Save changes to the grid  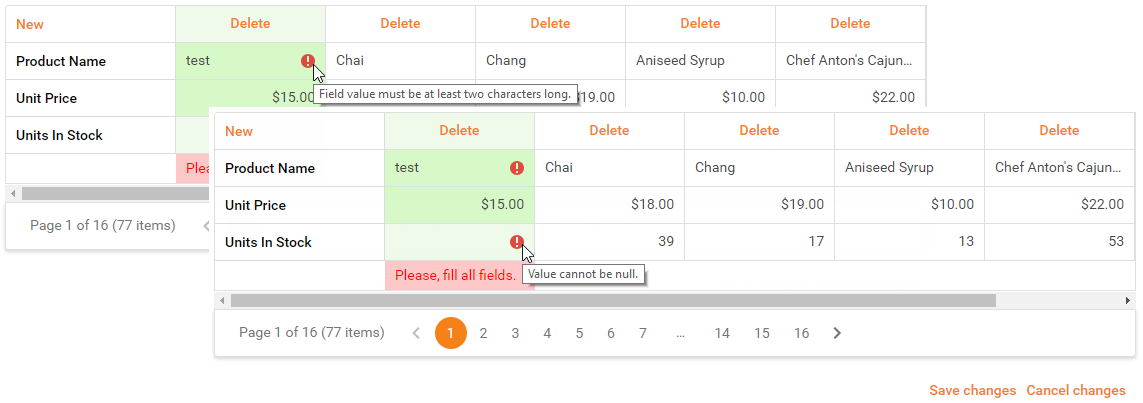tap(972, 391)
